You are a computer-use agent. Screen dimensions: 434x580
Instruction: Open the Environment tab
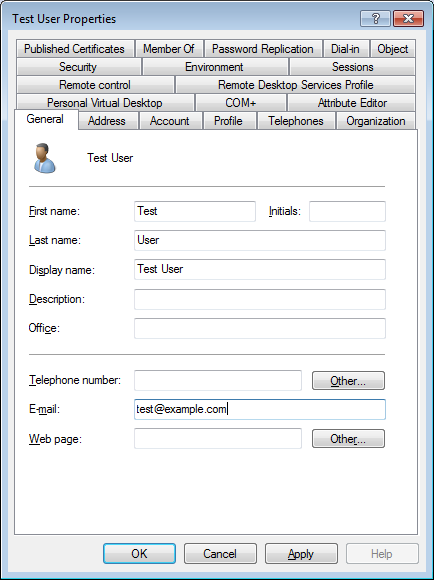[214, 67]
